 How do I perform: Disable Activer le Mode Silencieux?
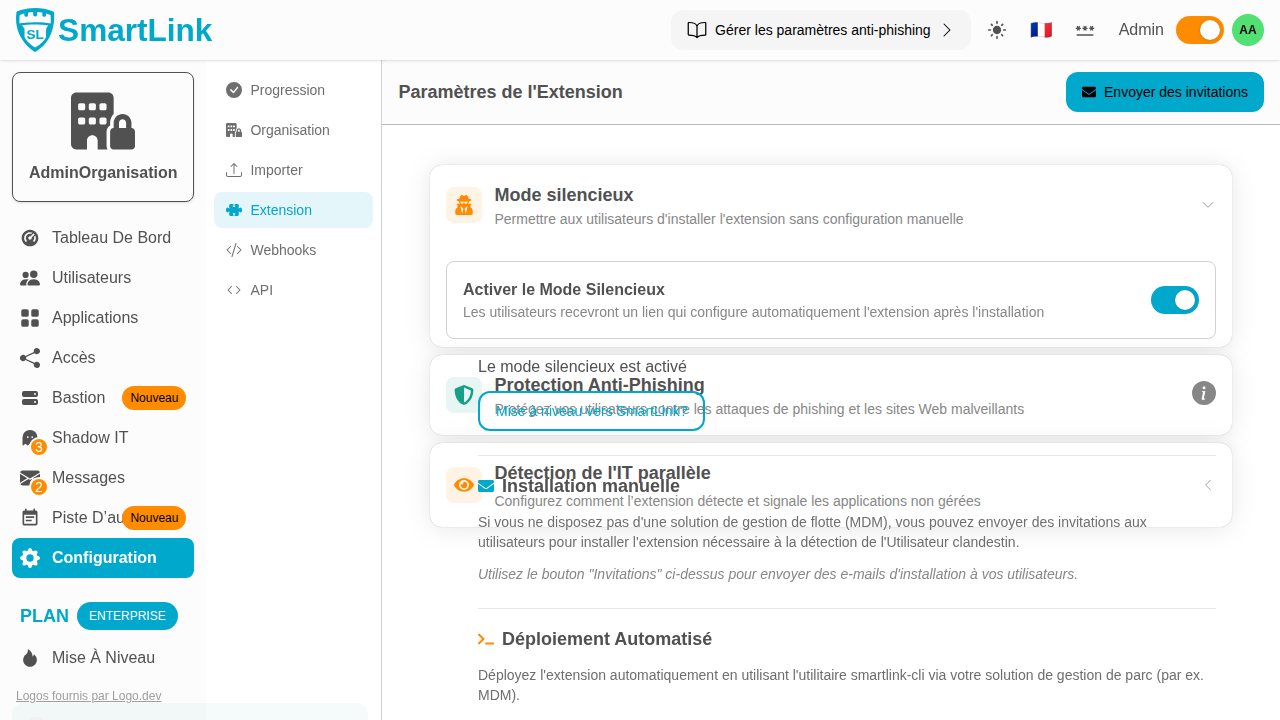tap(1175, 300)
